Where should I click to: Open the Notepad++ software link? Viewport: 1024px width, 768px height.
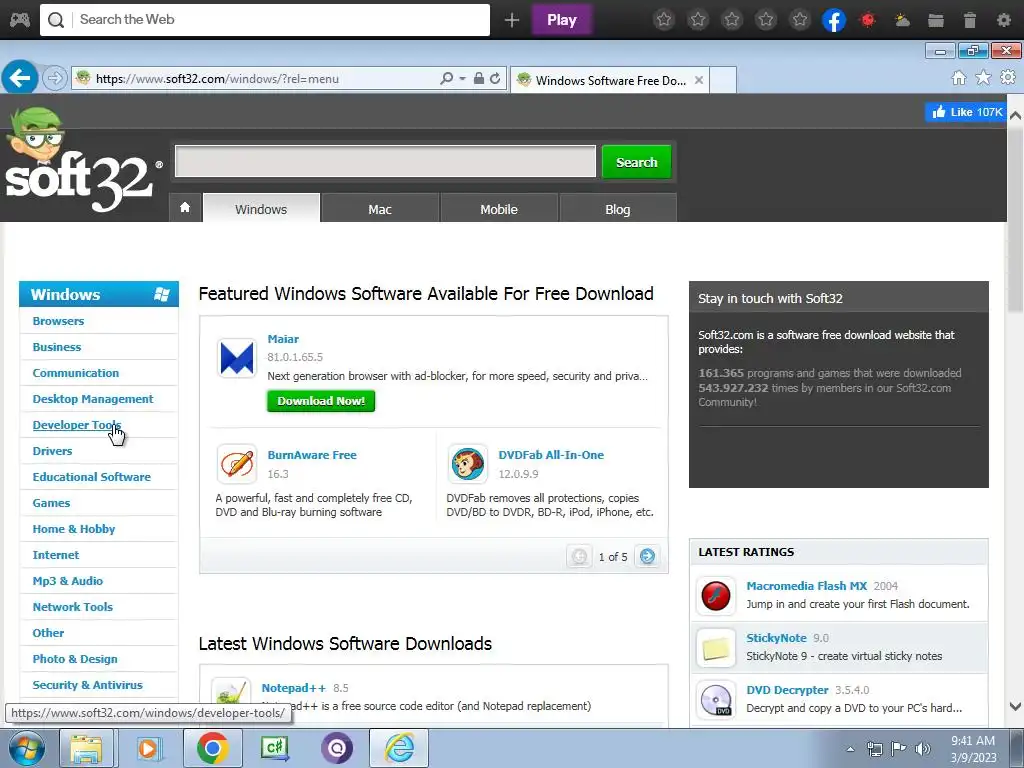click(x=293, y=688)
